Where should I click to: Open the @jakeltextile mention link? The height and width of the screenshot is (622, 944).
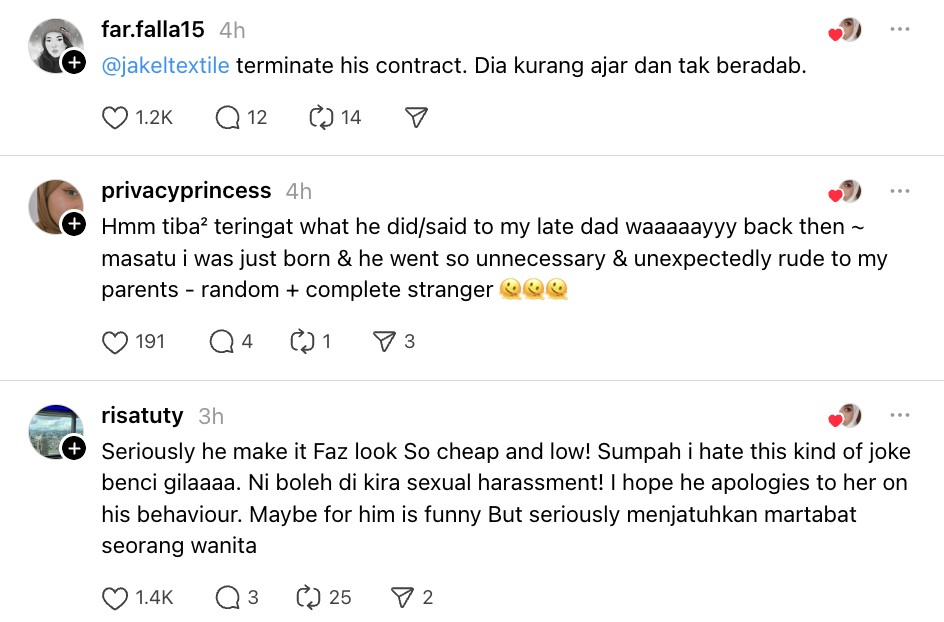pos(166,66)
